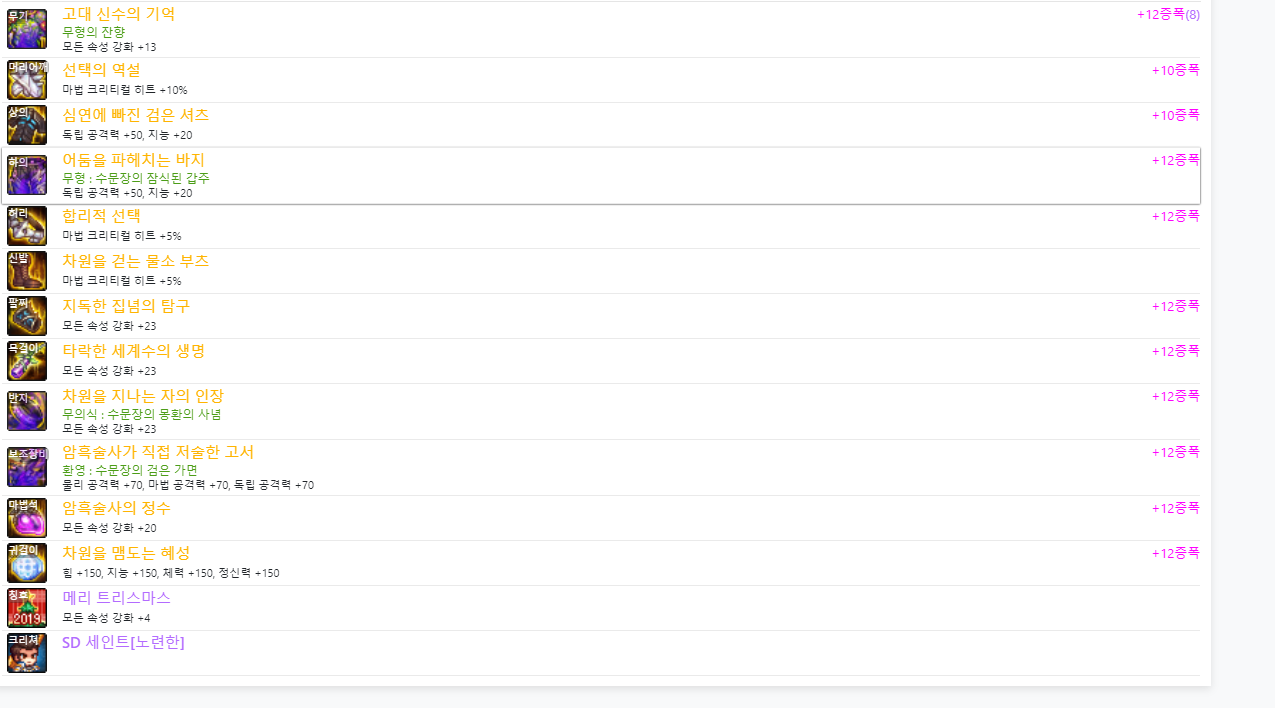Click the ring (반지) equipment icon
The width and height of the screenshot is (1275, 708).
(x=27, y=411)
